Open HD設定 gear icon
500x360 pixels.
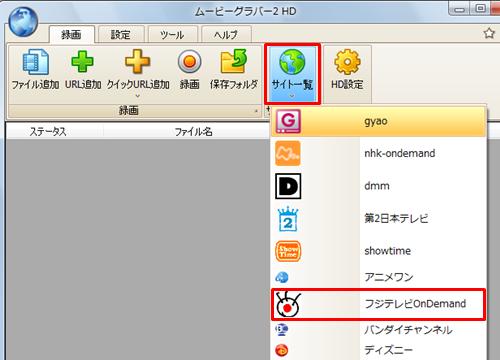click(x=347, y=62)
